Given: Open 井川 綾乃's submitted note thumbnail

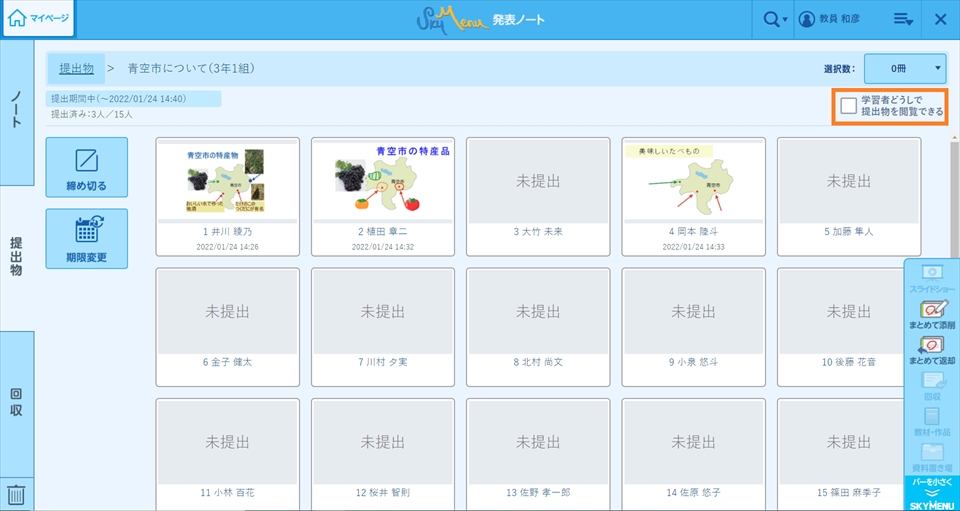Looking at the screenshot, I should [x=227, y=181].
